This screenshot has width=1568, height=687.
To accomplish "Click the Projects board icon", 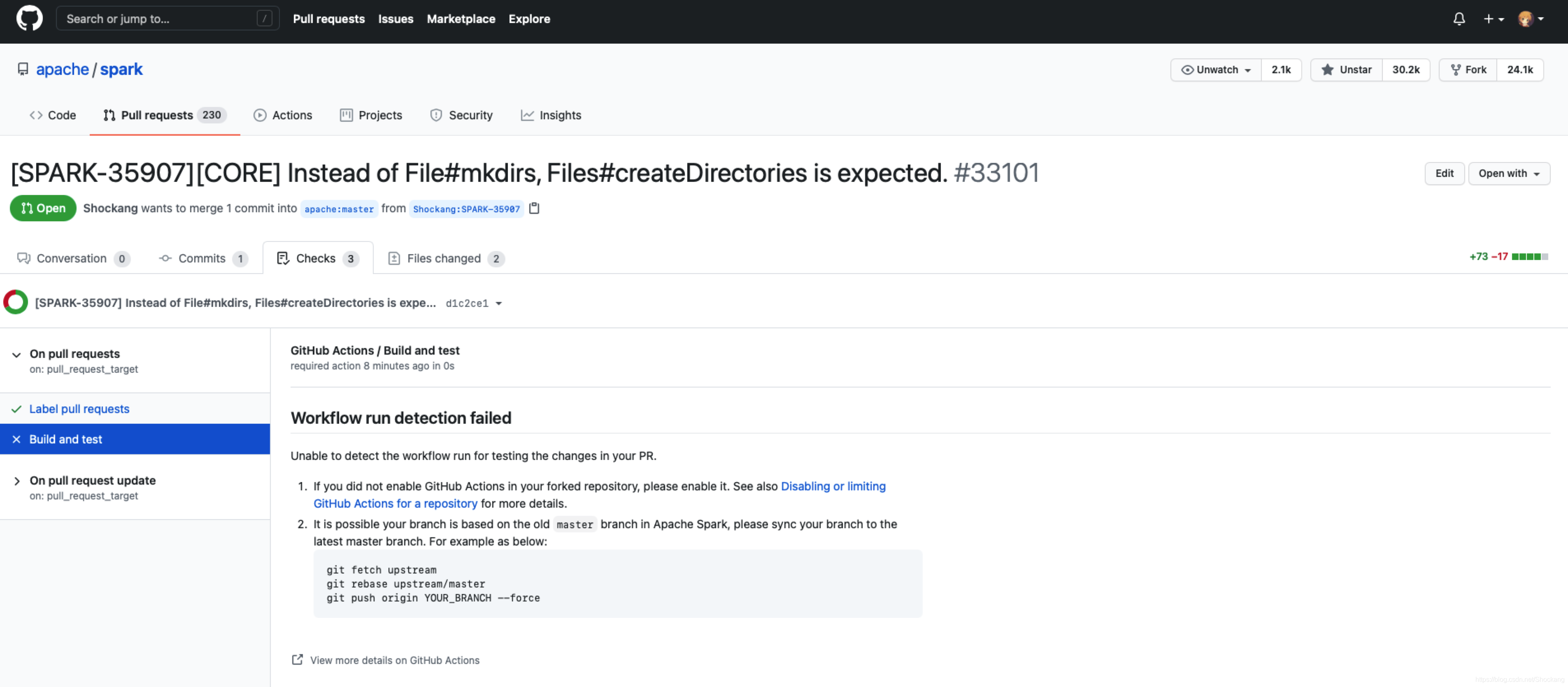I will click(346, 115).
